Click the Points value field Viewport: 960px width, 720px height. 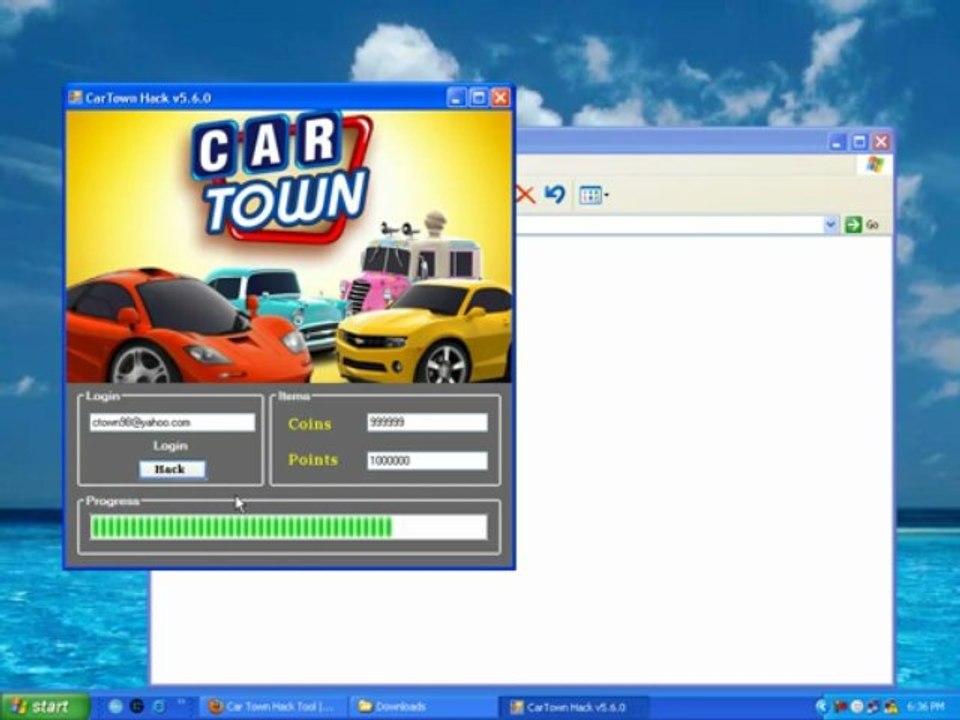click(x=427, y=460)
